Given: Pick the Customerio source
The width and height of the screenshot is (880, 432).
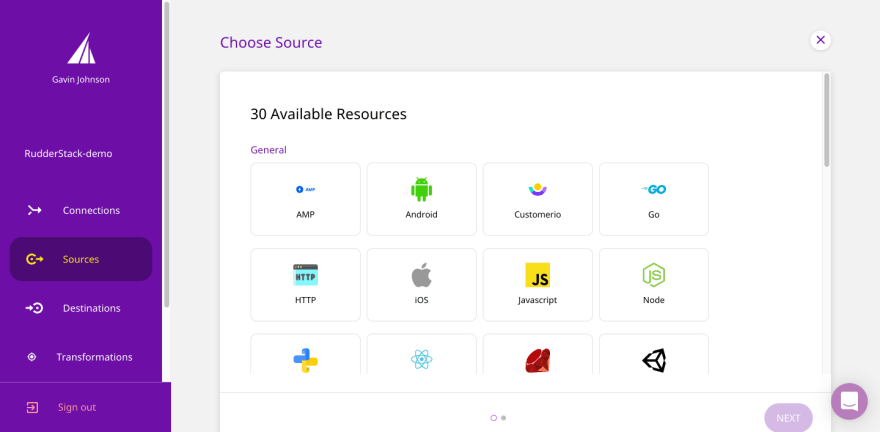Looking at the screenshot, I should (537, 199).
